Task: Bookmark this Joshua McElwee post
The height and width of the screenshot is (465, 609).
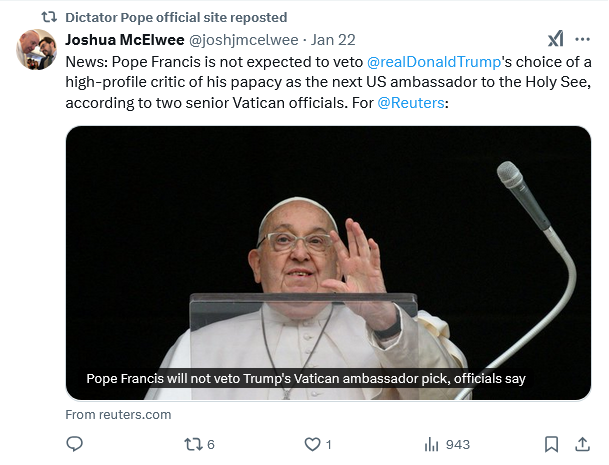Action: coord(551,444)
